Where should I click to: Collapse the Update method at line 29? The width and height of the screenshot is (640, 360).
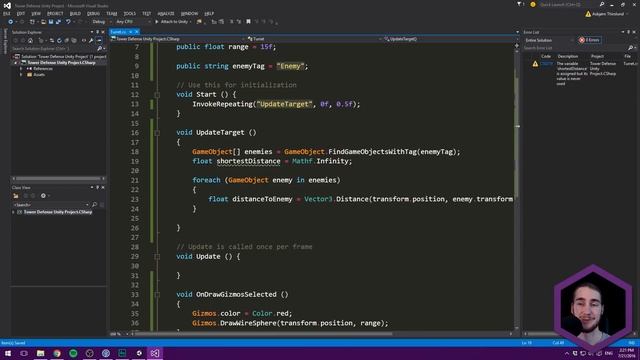(157, 257)
